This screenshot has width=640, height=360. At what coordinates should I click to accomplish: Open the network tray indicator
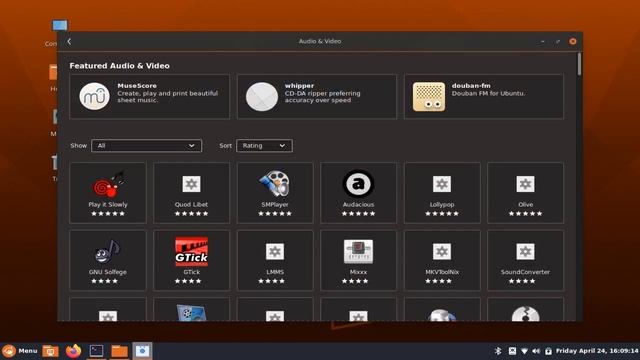524,351
